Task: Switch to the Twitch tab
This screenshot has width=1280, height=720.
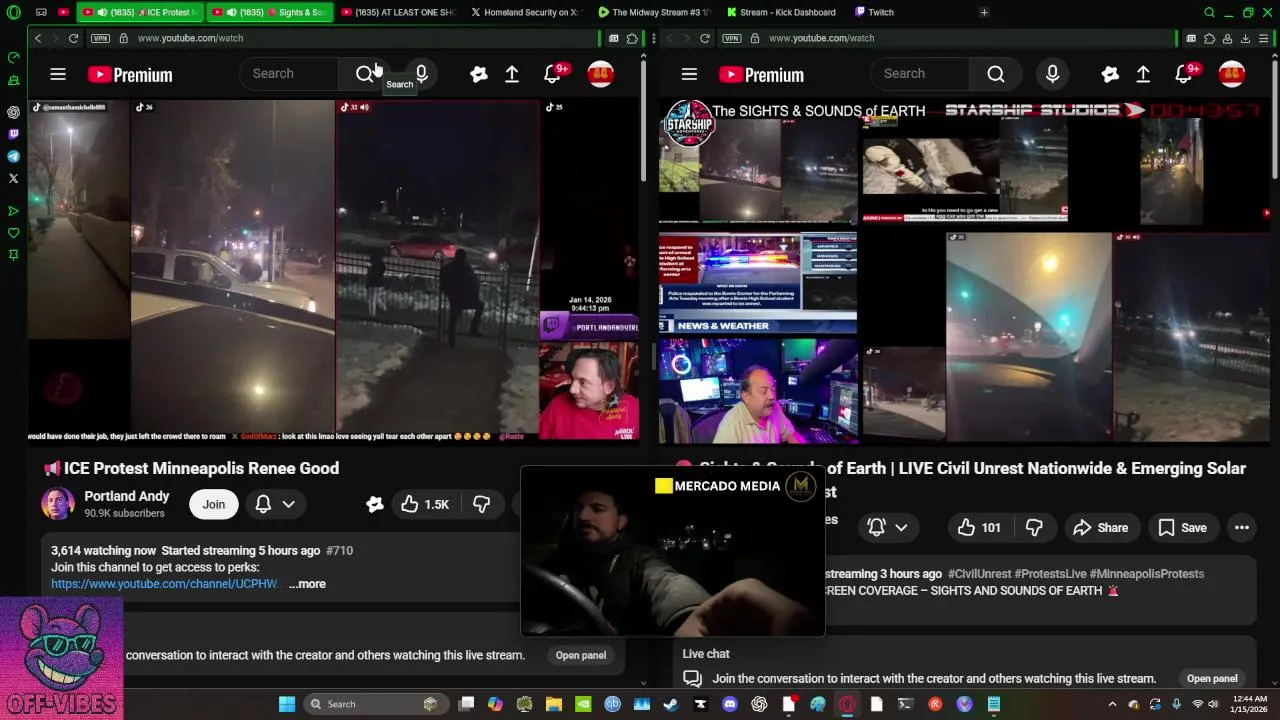Action: [877, 12]
